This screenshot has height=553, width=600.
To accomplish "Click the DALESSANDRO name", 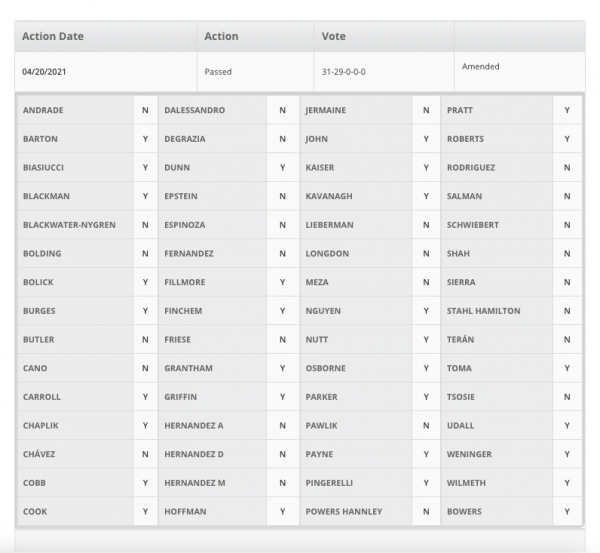I will (x=195, y=110).
